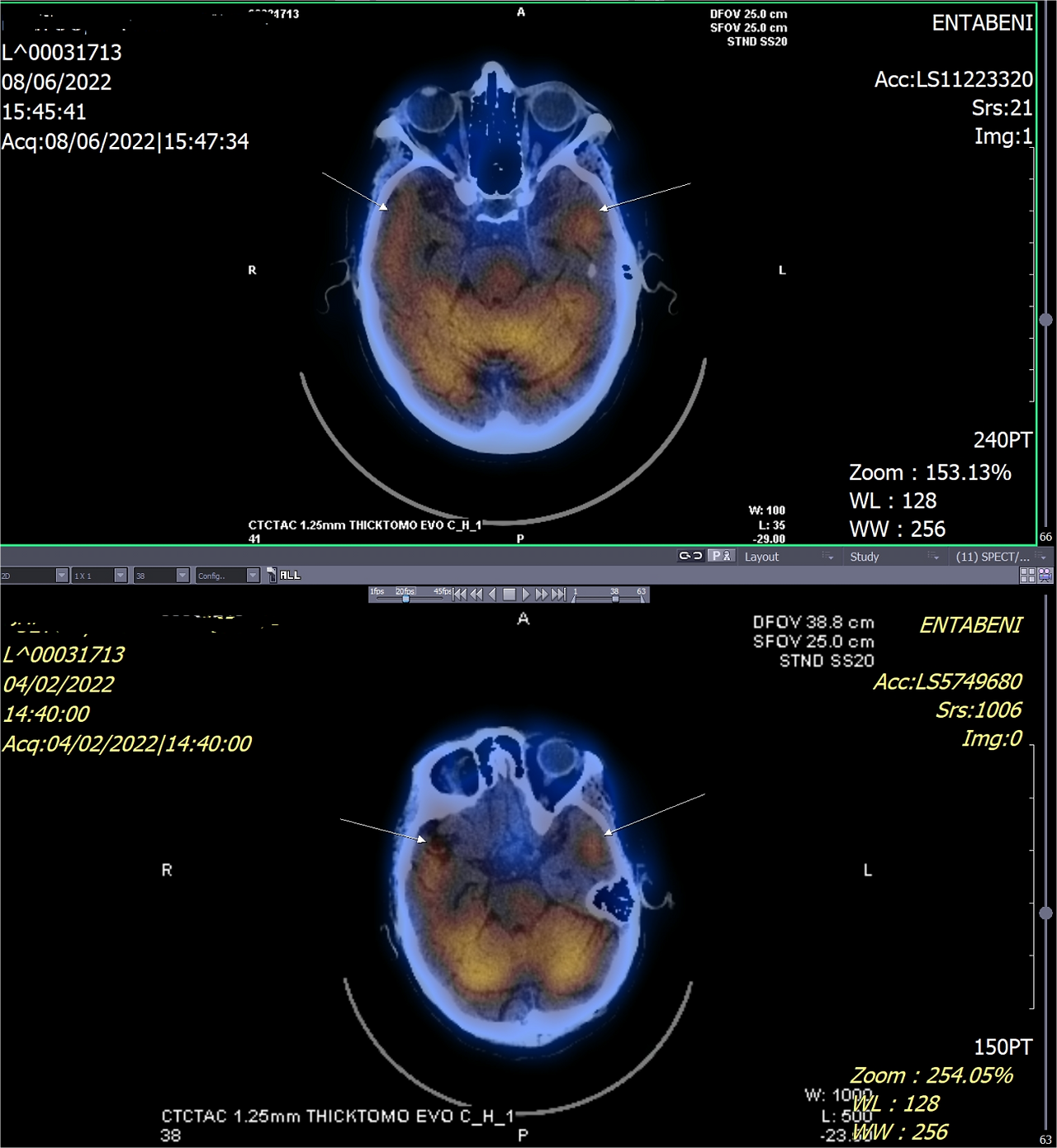
Task: Toggle the link viewports chain icon
Action: point(690,556)
